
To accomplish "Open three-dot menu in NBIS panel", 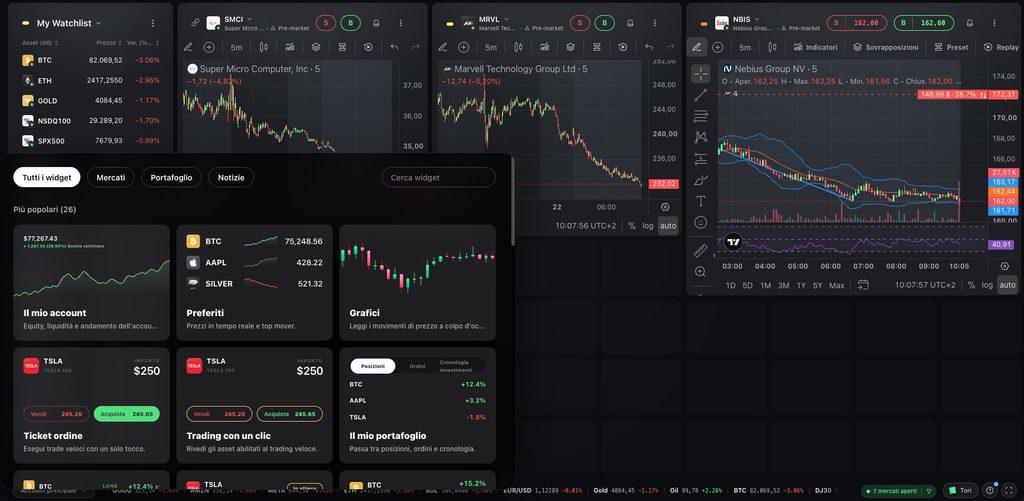I will click(992, 23).
